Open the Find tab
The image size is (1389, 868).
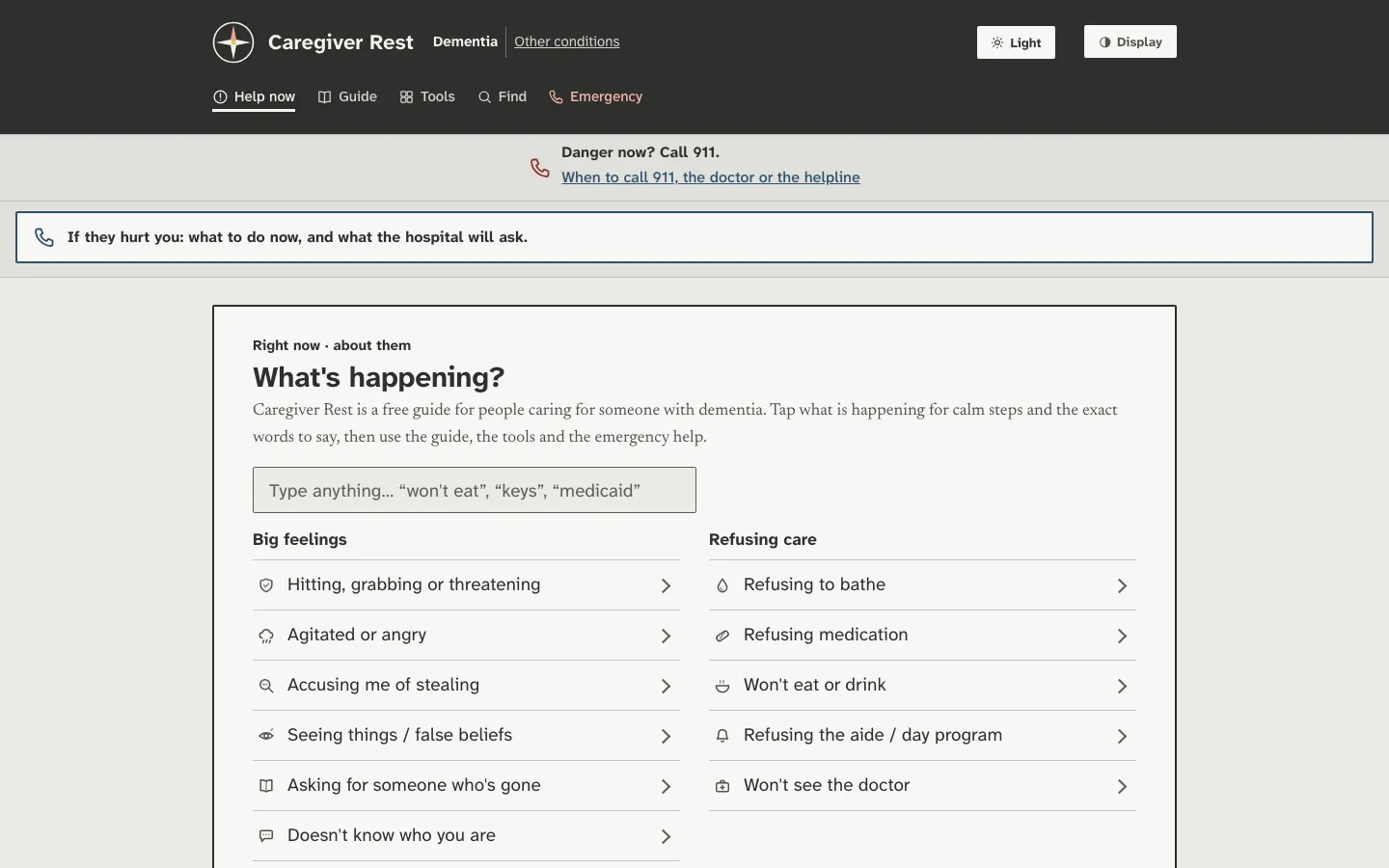503,96
